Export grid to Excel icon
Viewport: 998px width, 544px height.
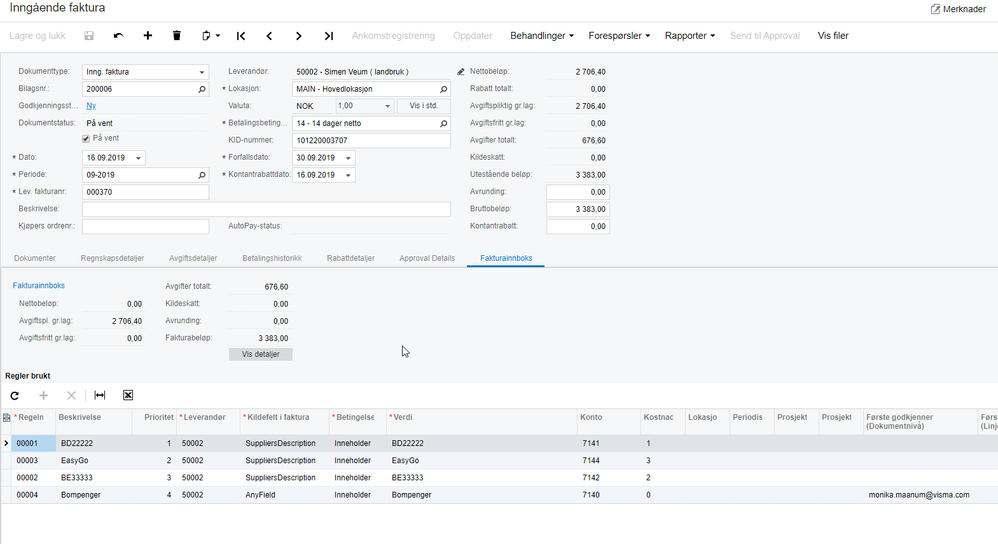[x=128, y=395]
